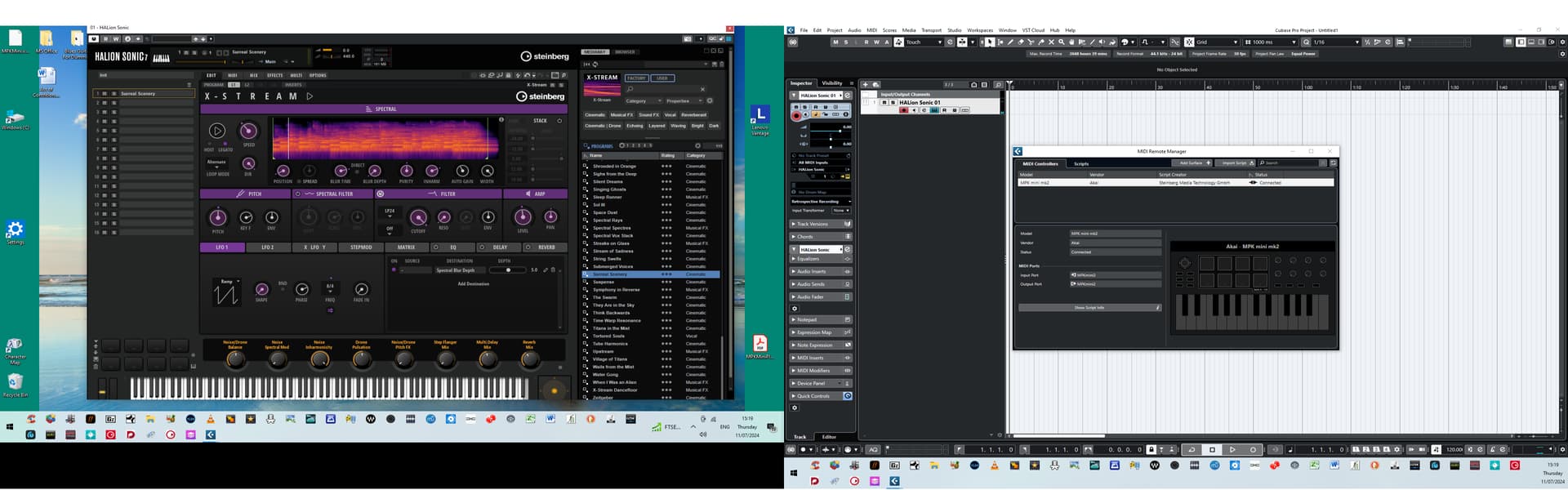This screenshot has width=1568, height=490.
Task: Select the MIDI Controllers tab
Action: coord(1040,163)
